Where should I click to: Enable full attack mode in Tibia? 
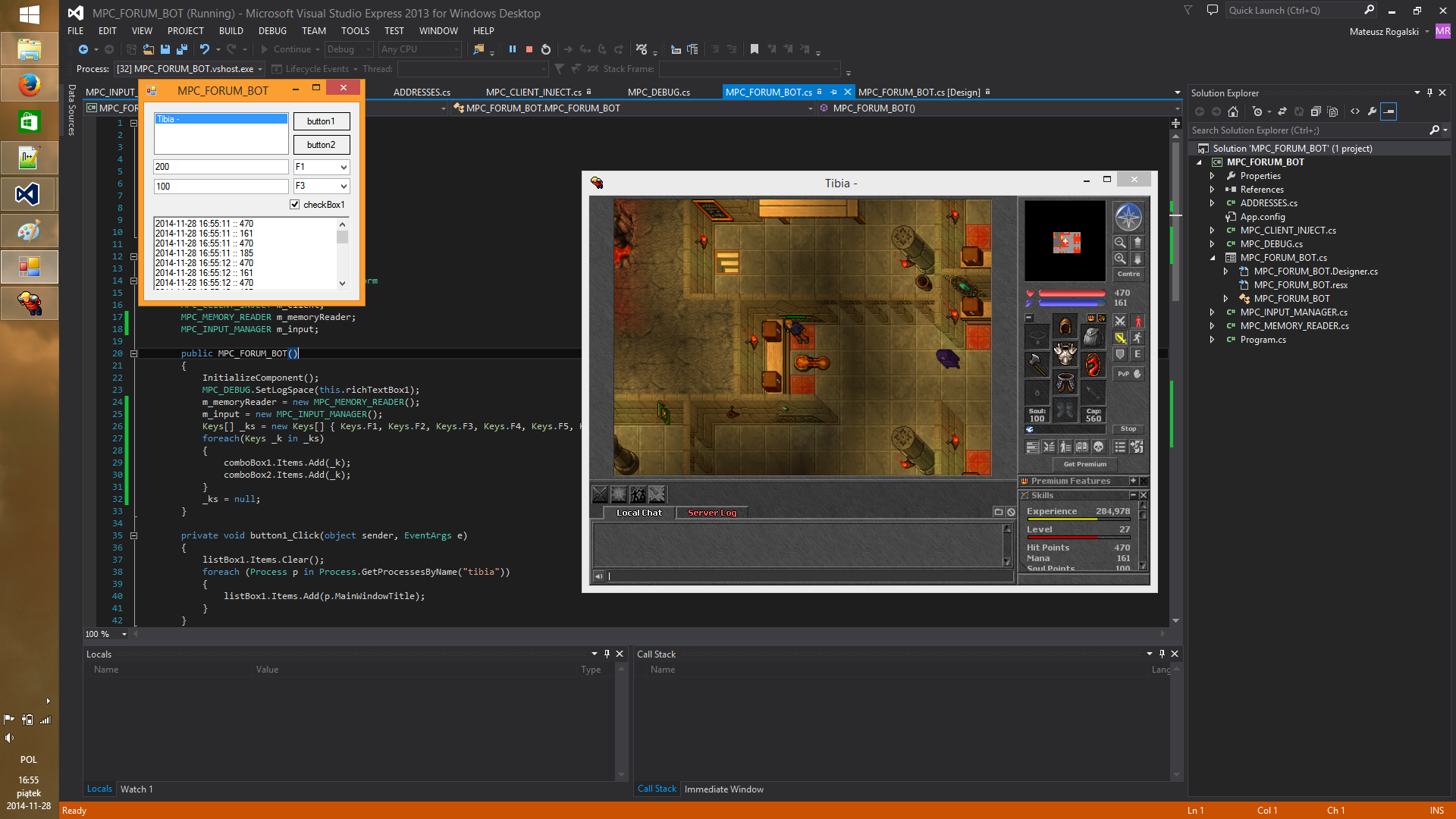tap(1120, 321)
